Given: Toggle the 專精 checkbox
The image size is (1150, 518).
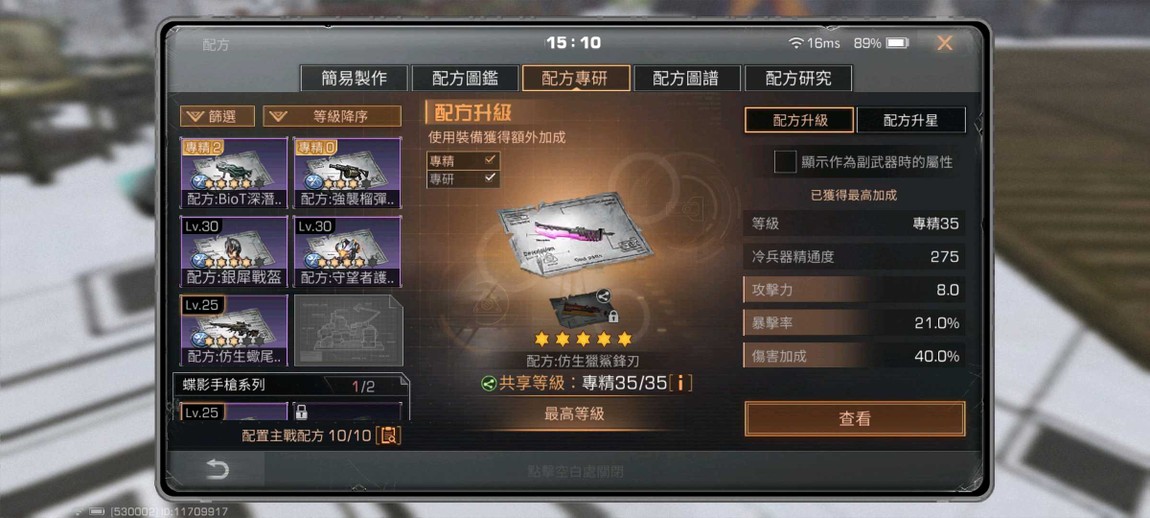Looking at the screenshot, I should [x=463, y=161].
